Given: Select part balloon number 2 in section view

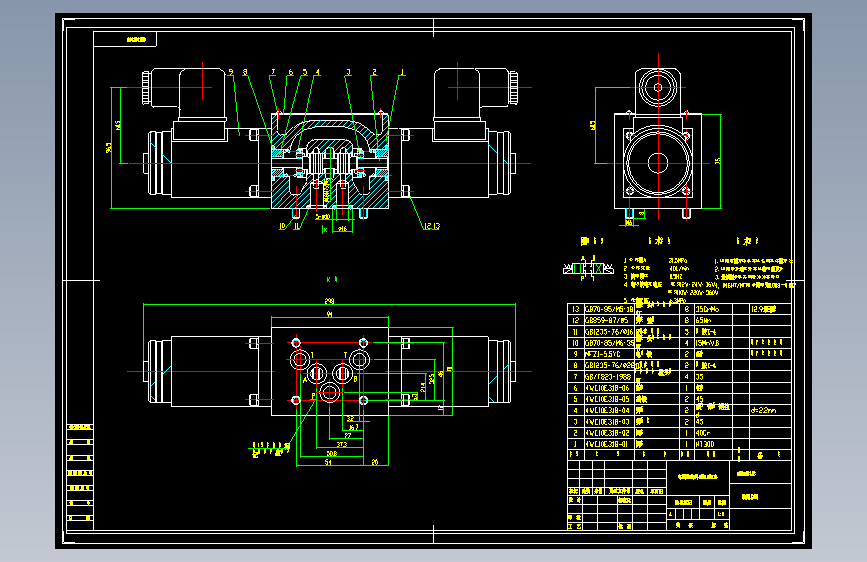Looking at the screenshot, I should [x=374, y=72].
